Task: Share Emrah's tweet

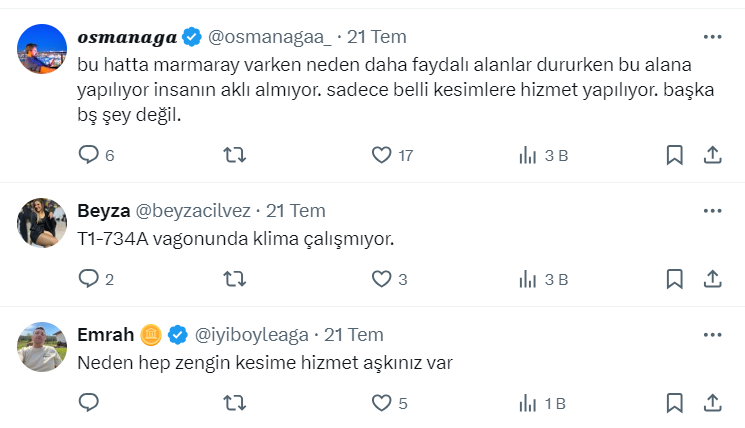Action: [x=713, y=403]
